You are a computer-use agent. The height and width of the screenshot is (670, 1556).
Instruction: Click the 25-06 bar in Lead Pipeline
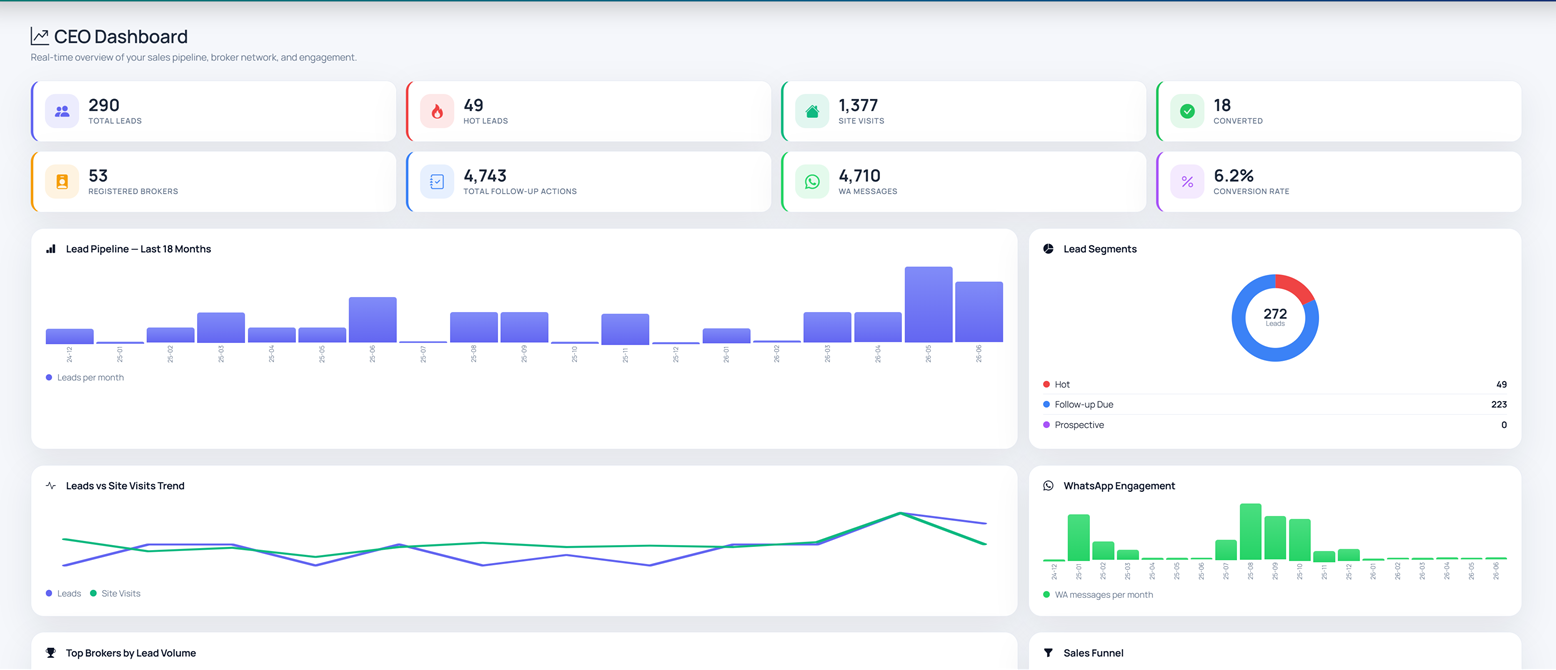click(x=373, y=320)
